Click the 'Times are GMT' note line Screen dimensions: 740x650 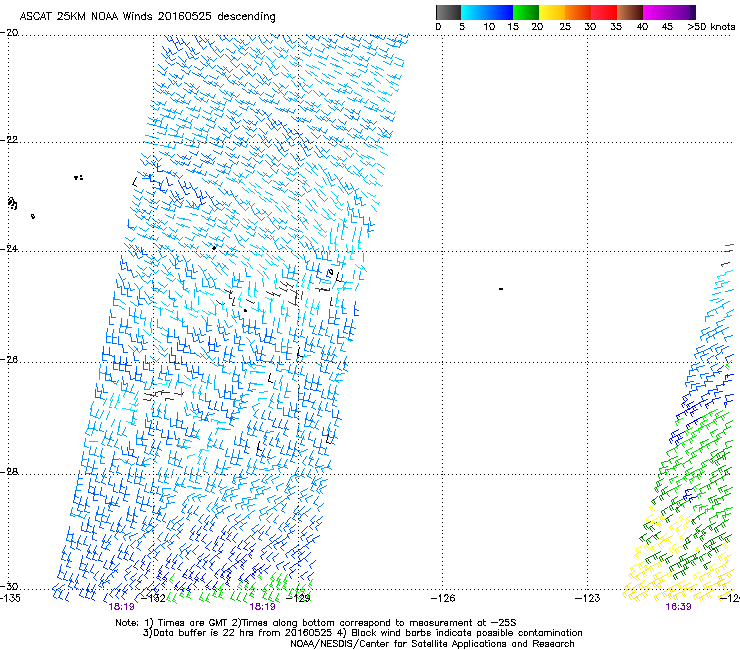(x=316, y=623)
